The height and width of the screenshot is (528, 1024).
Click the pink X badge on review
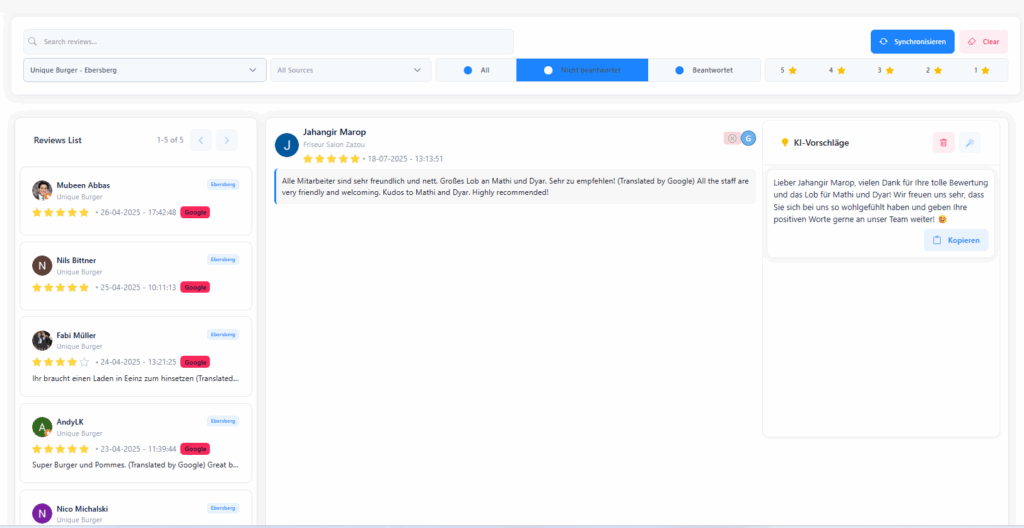click(x=732, y=138)
